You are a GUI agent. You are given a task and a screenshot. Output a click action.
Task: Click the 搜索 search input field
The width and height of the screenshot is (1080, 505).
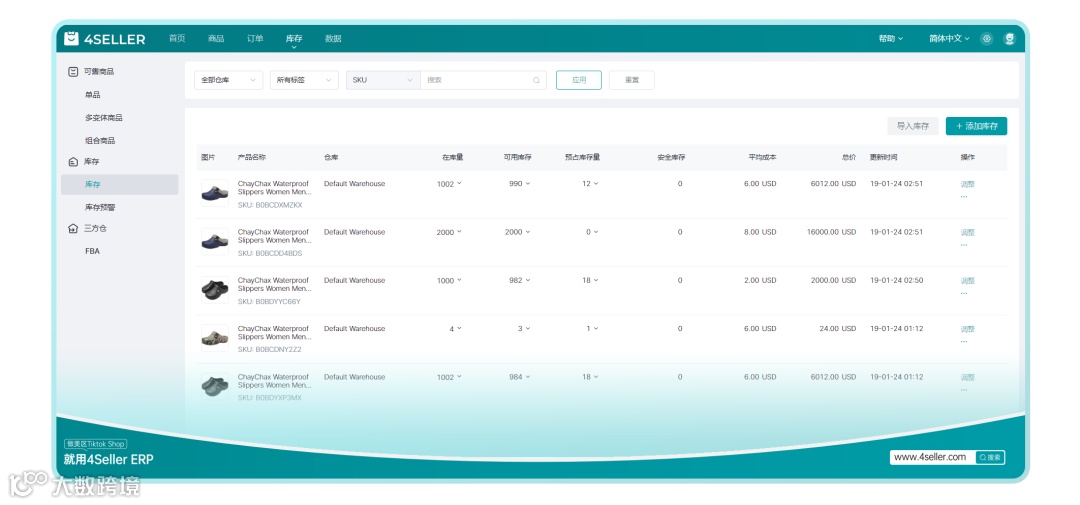(483, 80)
